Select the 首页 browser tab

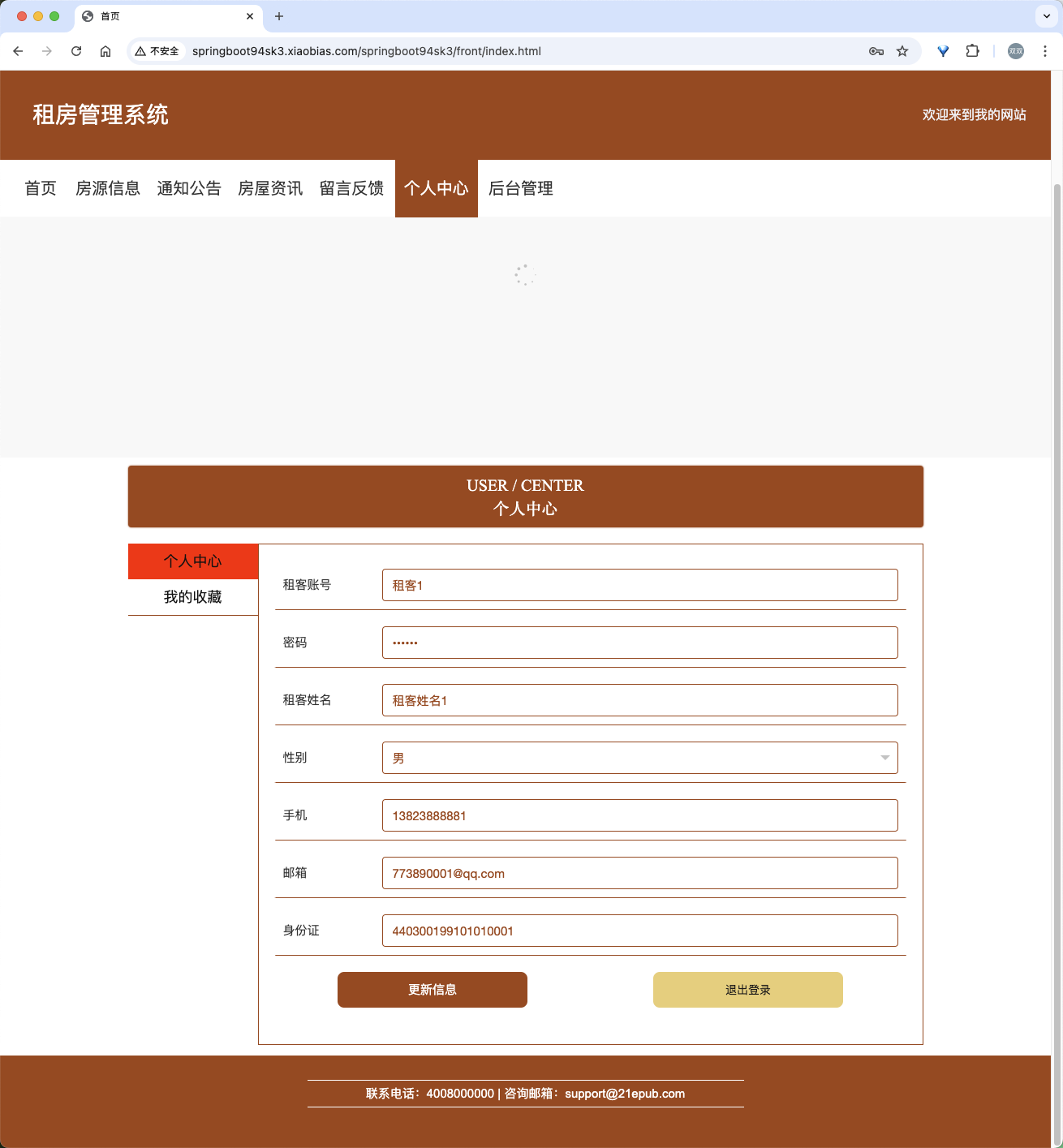pos(169,17)
